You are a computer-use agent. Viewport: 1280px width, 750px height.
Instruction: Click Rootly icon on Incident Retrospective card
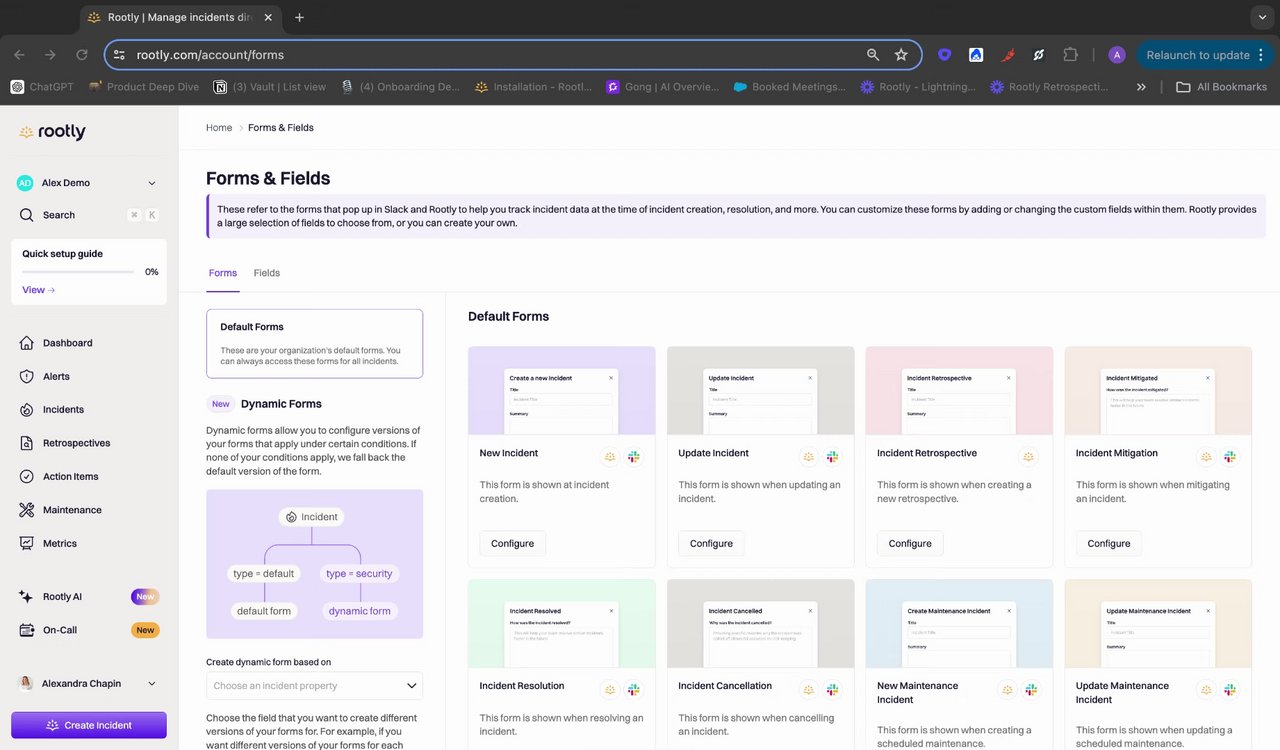pyautogui.click(x=1028, y=457)
